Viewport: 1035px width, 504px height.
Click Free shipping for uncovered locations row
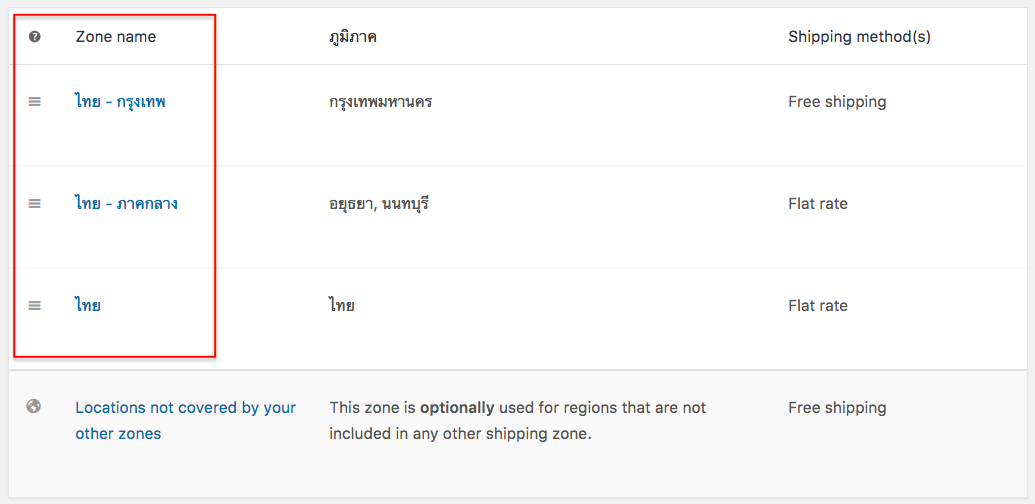tap(837, 408)
